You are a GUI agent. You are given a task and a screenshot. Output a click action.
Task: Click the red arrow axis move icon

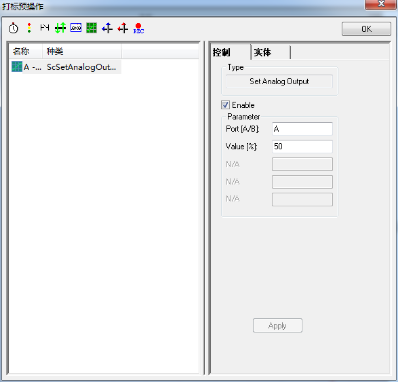click(x=123, y=28)
